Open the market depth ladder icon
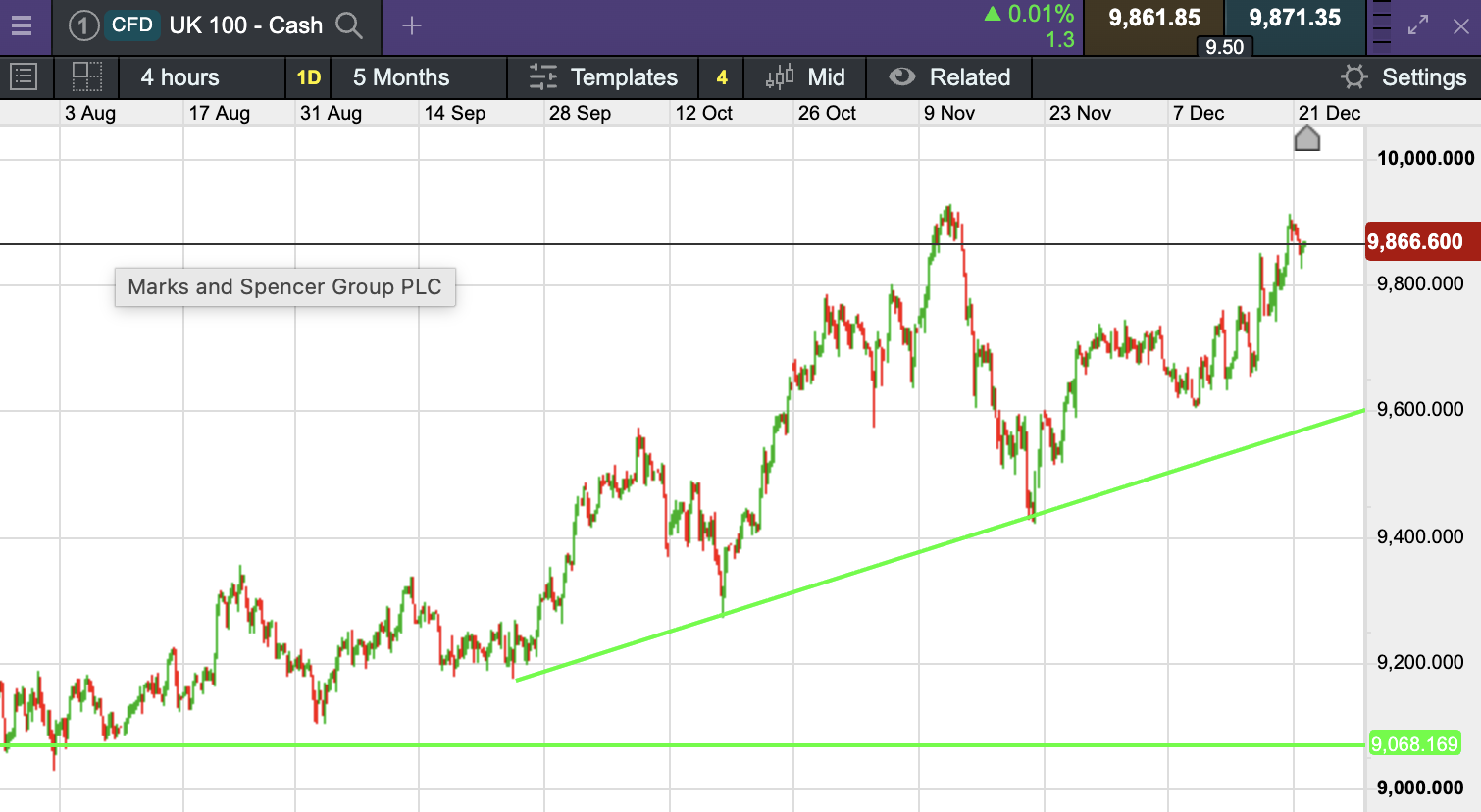The height and width of the screenshot is (812, 1481). click(1381, 25)
